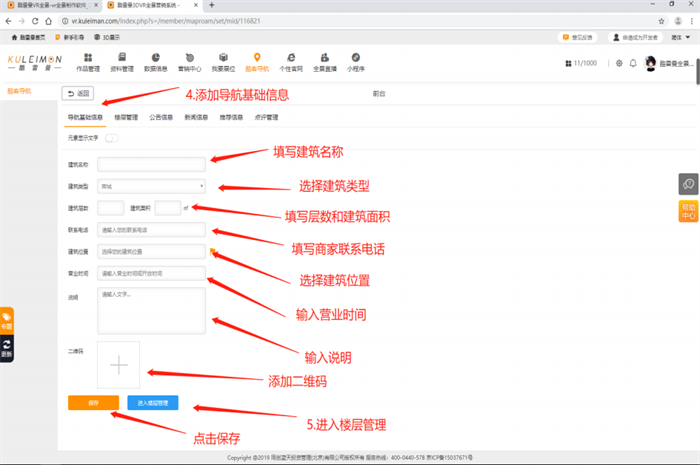Click the blue 进入楼层管理 button

(x=153, y=403)
